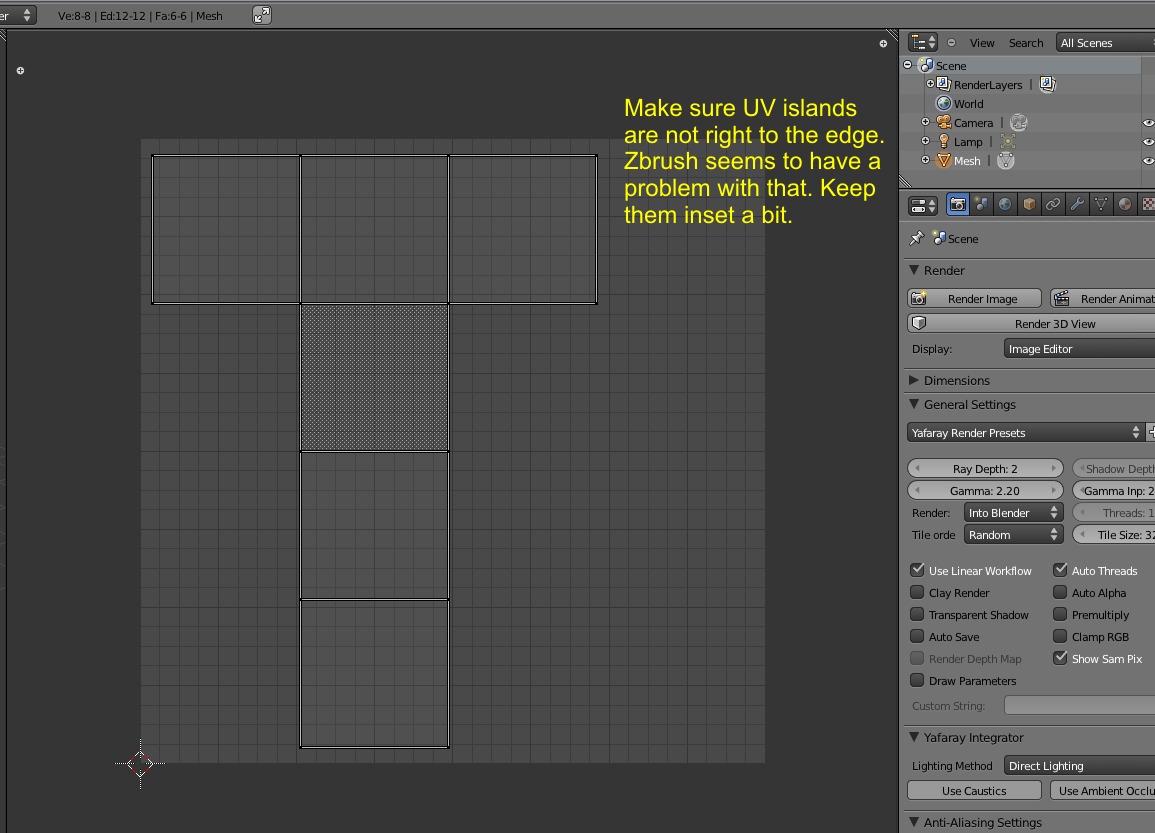This screenshot has width=1155, height=833.
Task: Toggle Mesh visibility with the eye icon
Action: (x=1148, y=160)
